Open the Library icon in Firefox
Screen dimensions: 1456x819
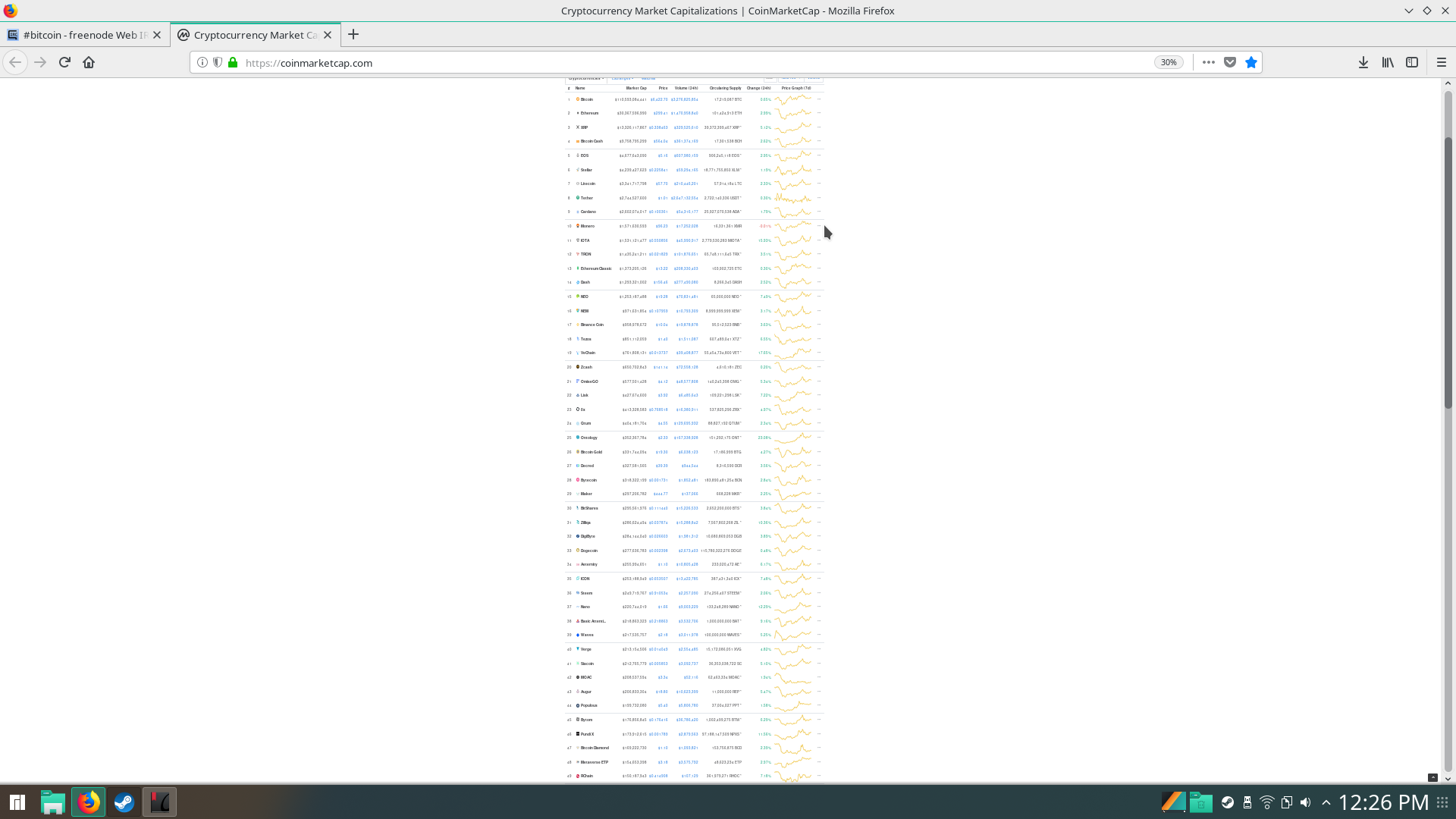1388,62
